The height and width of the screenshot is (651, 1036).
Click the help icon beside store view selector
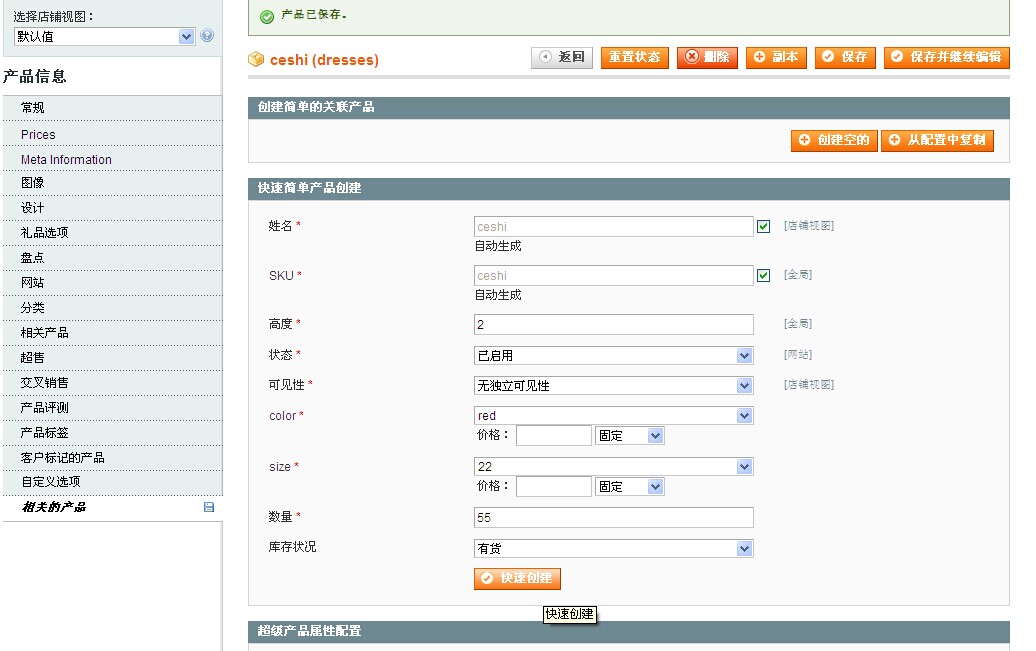coord(207,36)
